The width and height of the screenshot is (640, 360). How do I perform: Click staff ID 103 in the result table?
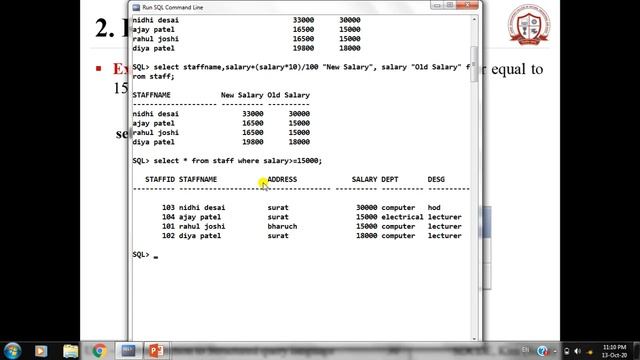[x=168, y=208]
